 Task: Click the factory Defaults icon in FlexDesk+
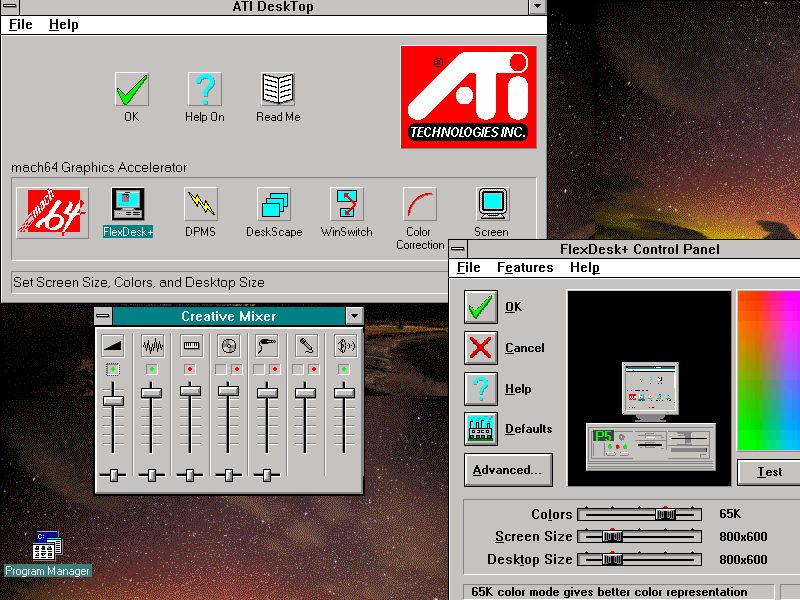coord(481,429)
